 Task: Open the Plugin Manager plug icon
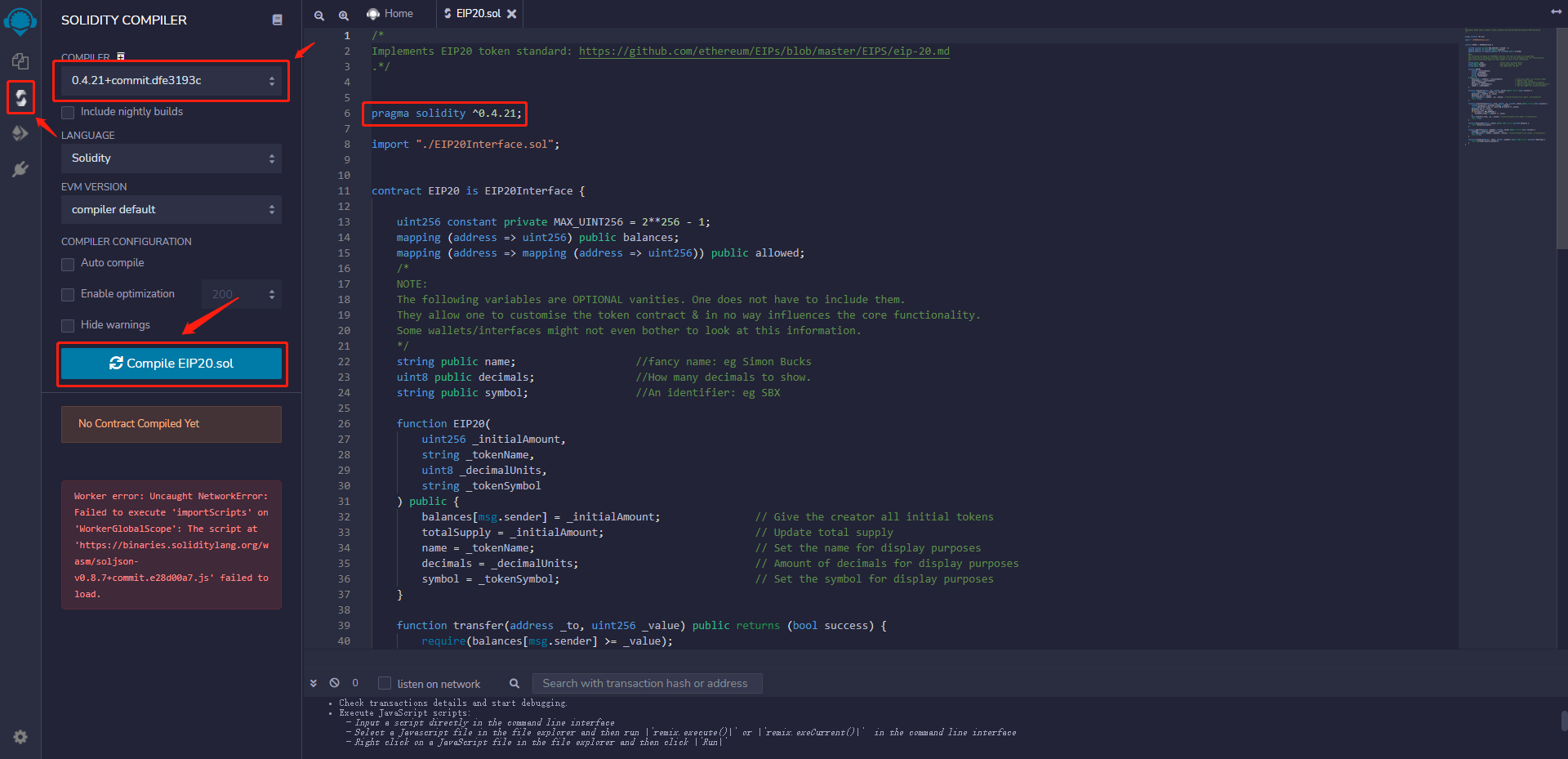click(20, 169)
